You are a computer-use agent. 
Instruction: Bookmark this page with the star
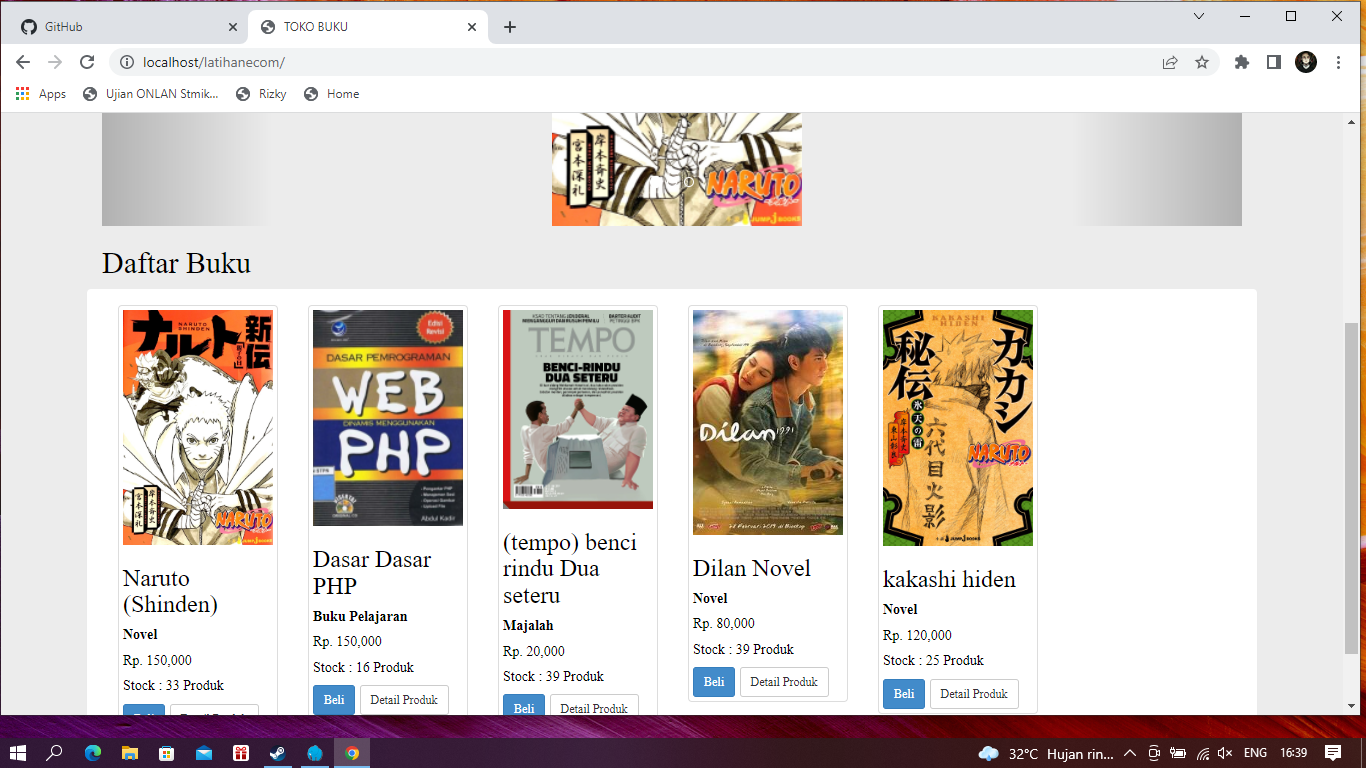pyautogui.click(x=1202, y=62)
